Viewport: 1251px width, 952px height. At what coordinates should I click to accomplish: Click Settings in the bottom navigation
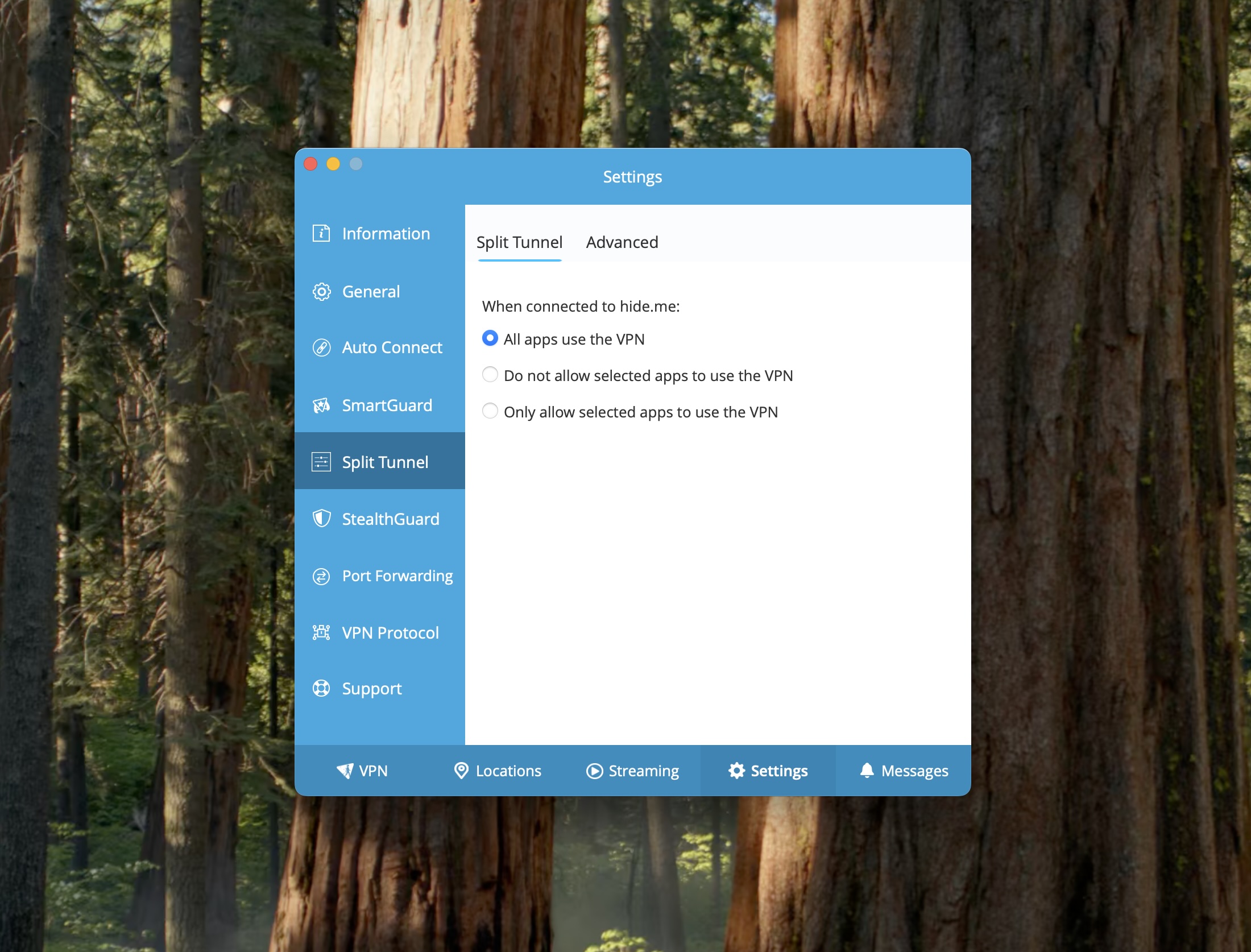(768, 771)
